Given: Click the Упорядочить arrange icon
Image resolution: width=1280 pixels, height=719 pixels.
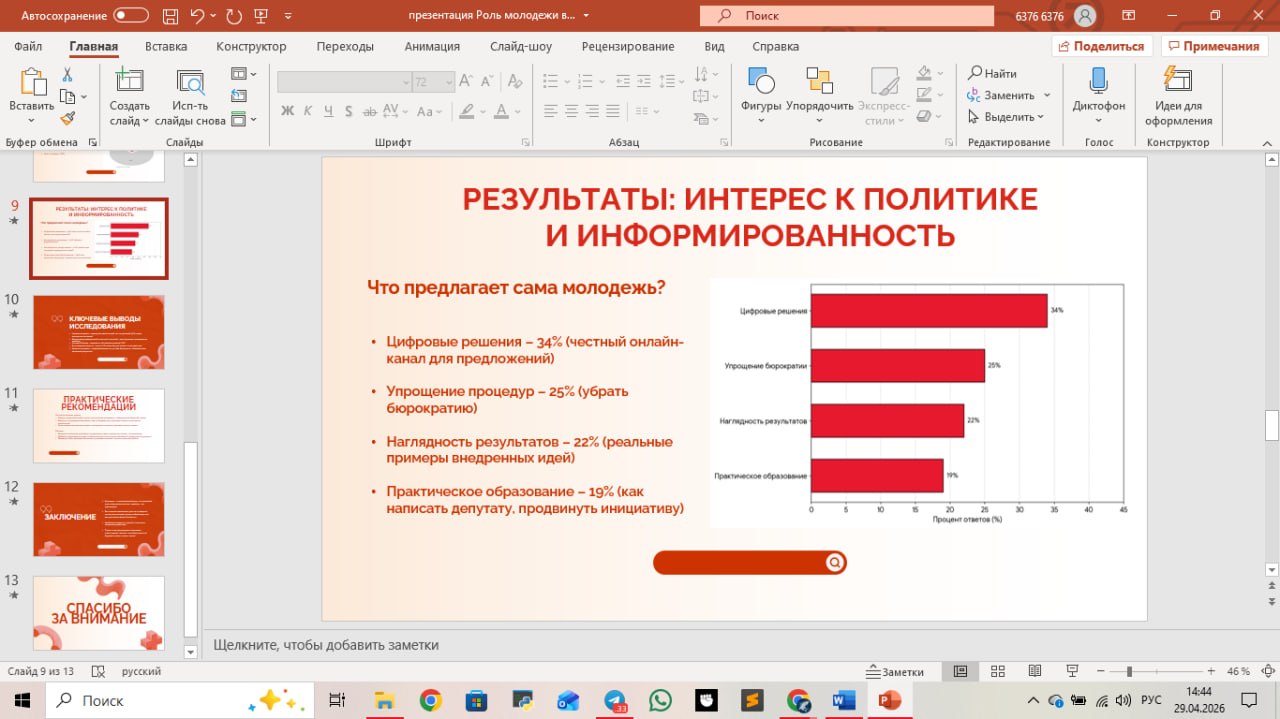Looking at the screenshot, I should point(820,82).
